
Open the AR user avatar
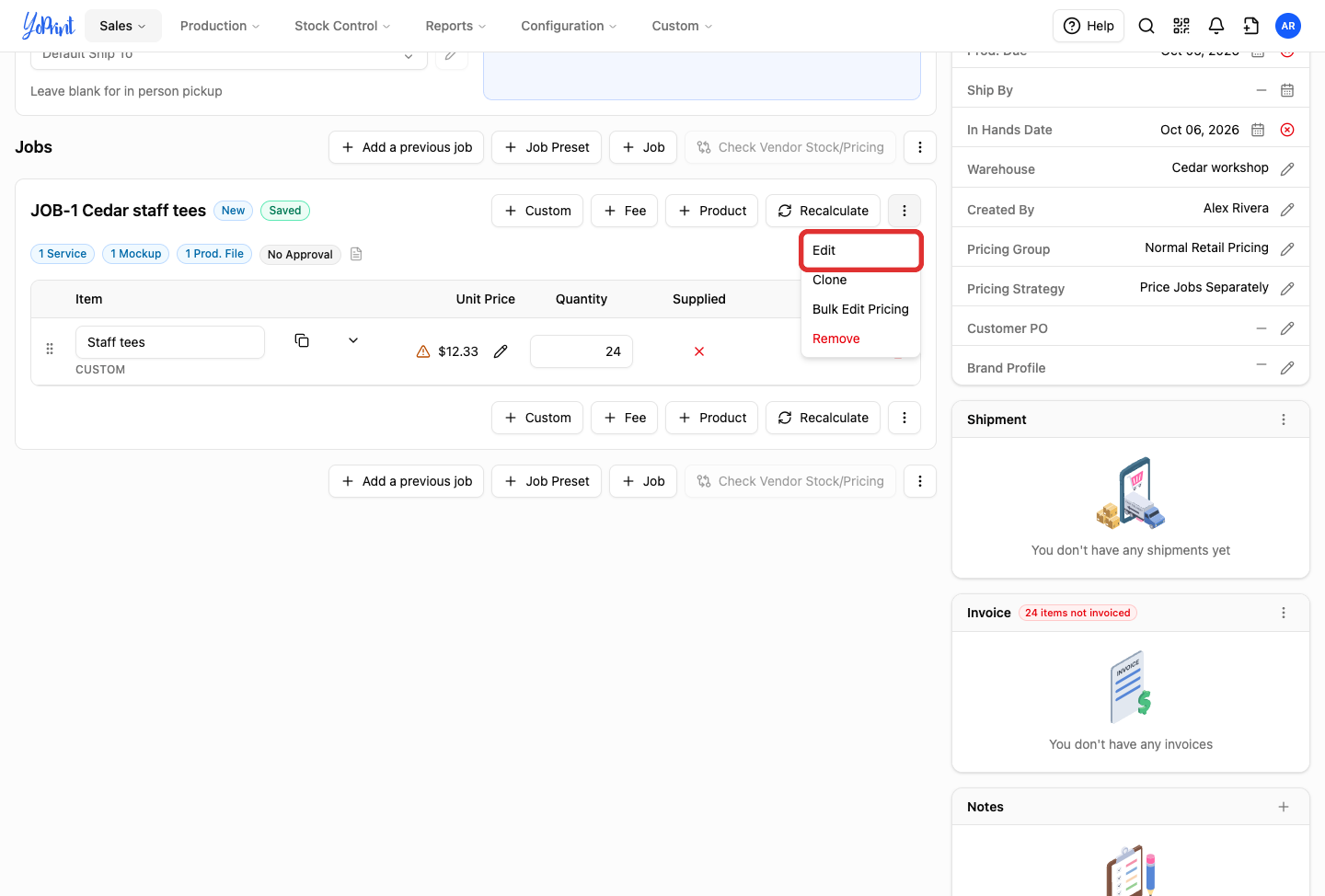[1288, 26]
